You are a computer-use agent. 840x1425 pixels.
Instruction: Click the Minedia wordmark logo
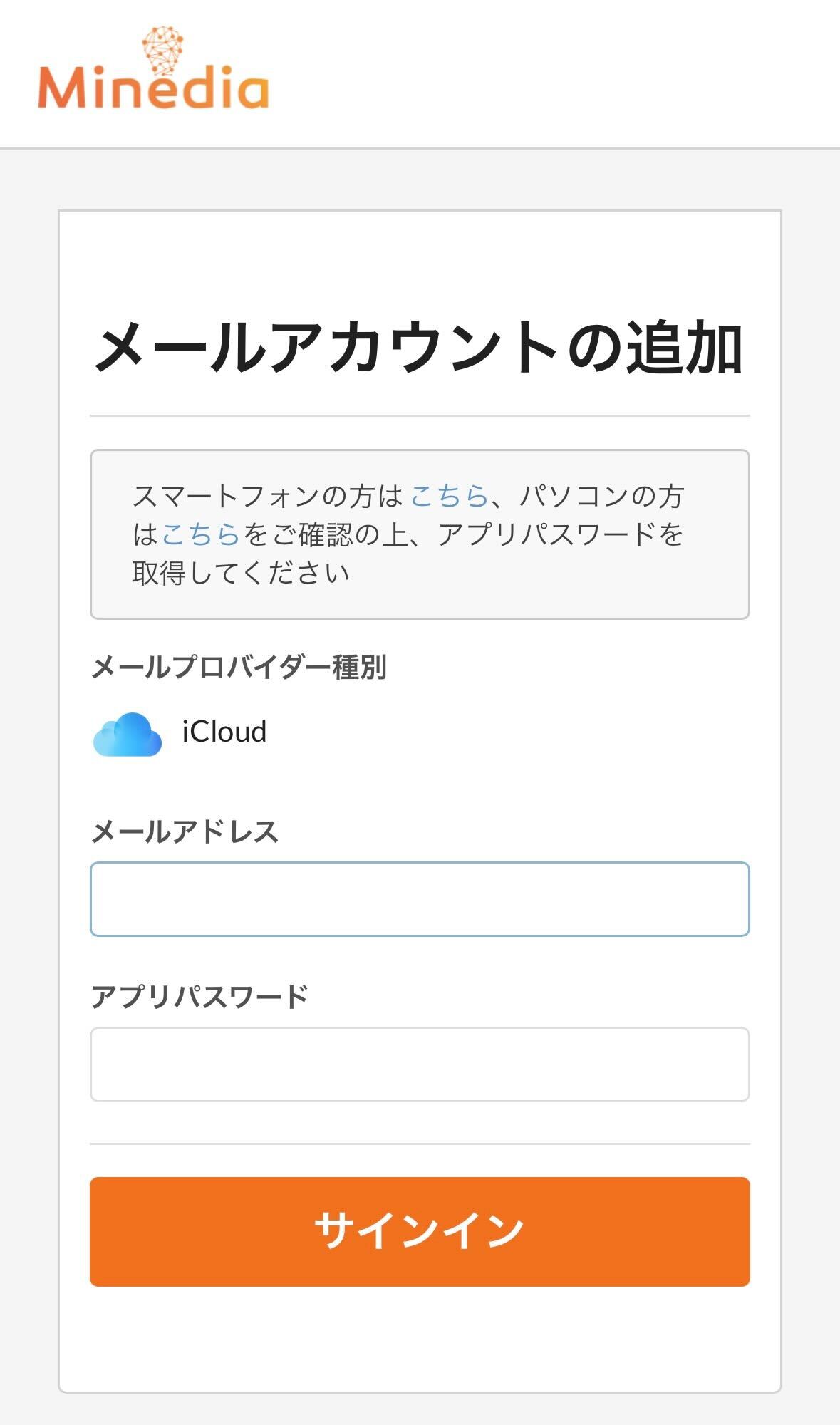[153, 88]
